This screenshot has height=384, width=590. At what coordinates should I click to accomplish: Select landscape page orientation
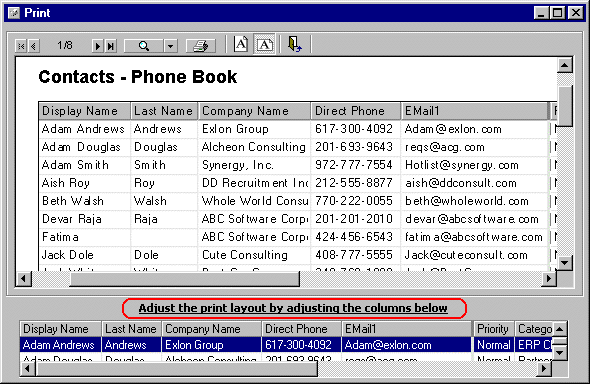point(265,44)
